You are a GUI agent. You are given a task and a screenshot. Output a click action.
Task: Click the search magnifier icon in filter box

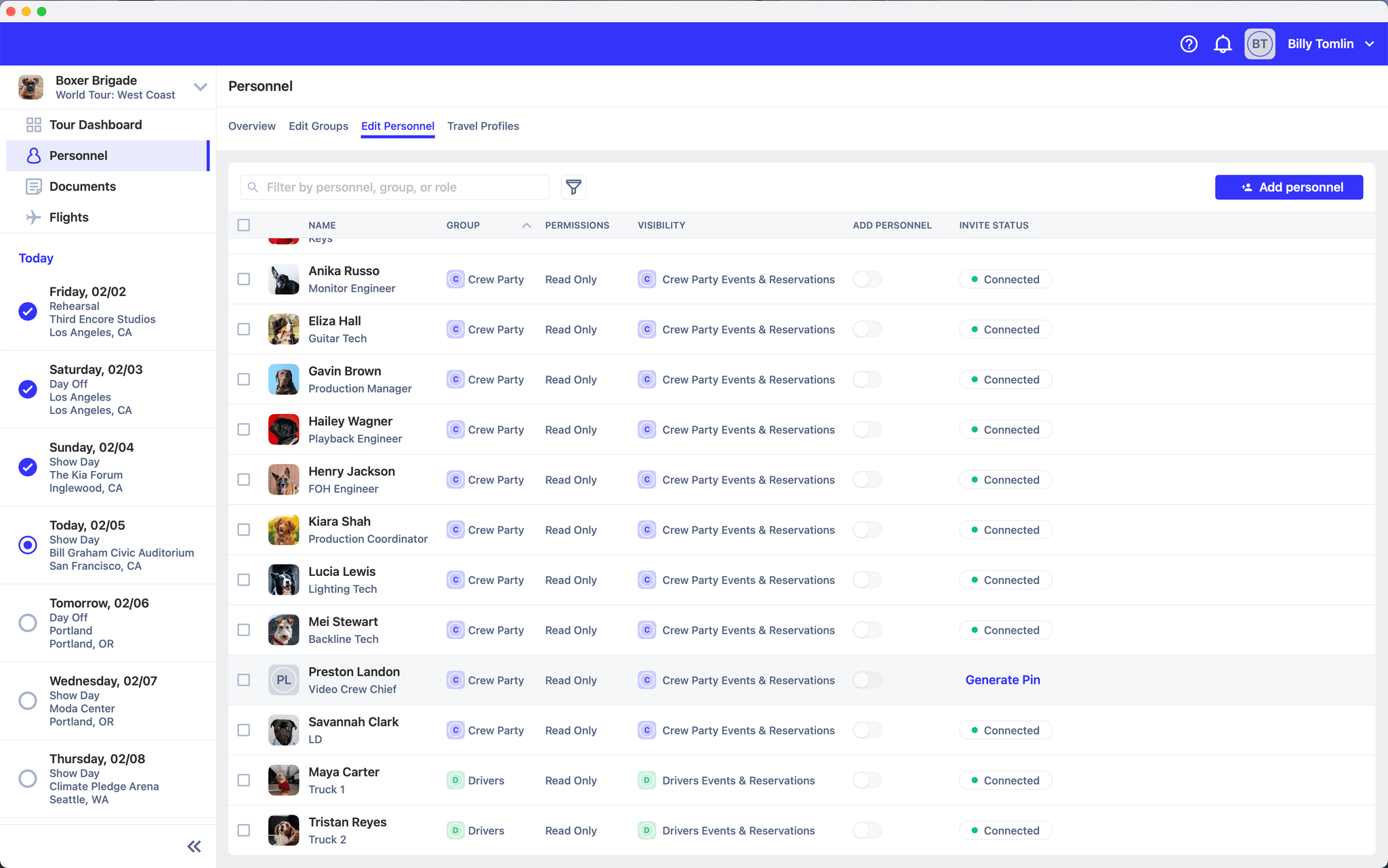click(253, 187)
